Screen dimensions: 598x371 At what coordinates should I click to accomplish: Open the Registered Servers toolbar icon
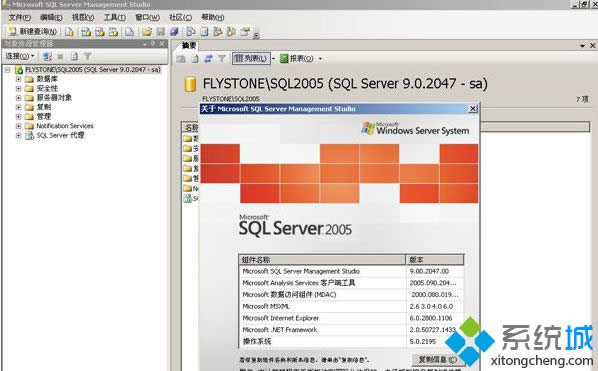(190, 32)
